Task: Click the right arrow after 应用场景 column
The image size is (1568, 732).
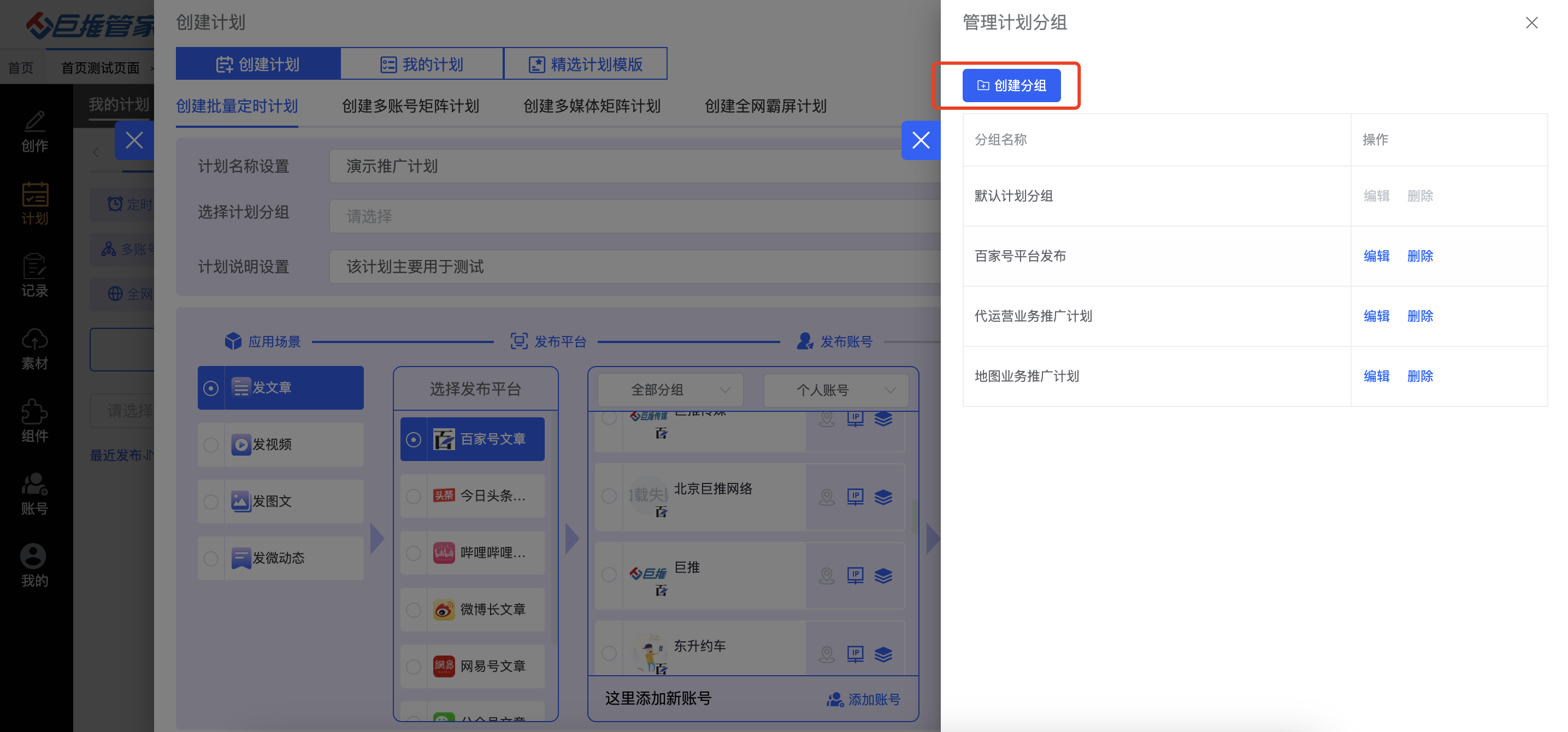Action: pyautogui.click(x=378, y=538)
